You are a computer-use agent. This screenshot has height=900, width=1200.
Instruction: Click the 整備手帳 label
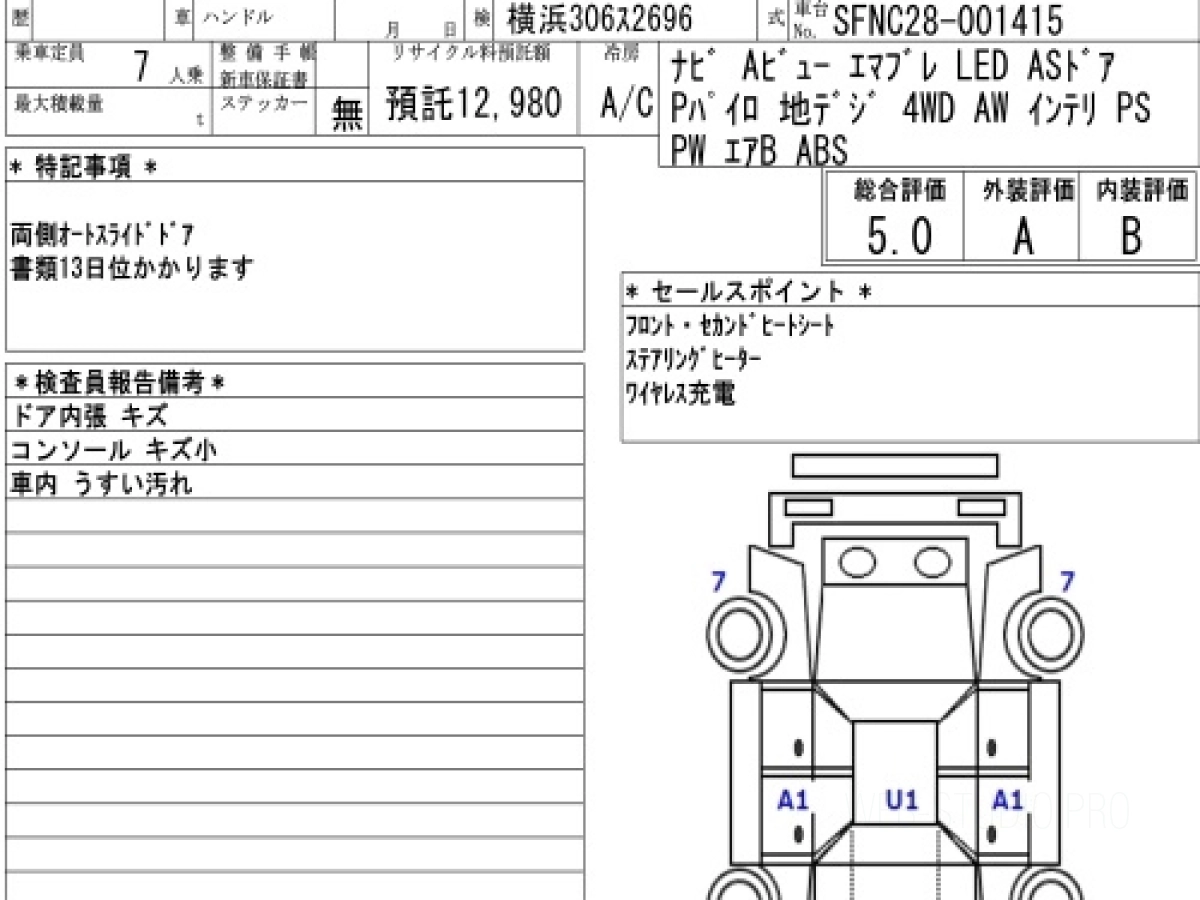[x=266, y=54]
